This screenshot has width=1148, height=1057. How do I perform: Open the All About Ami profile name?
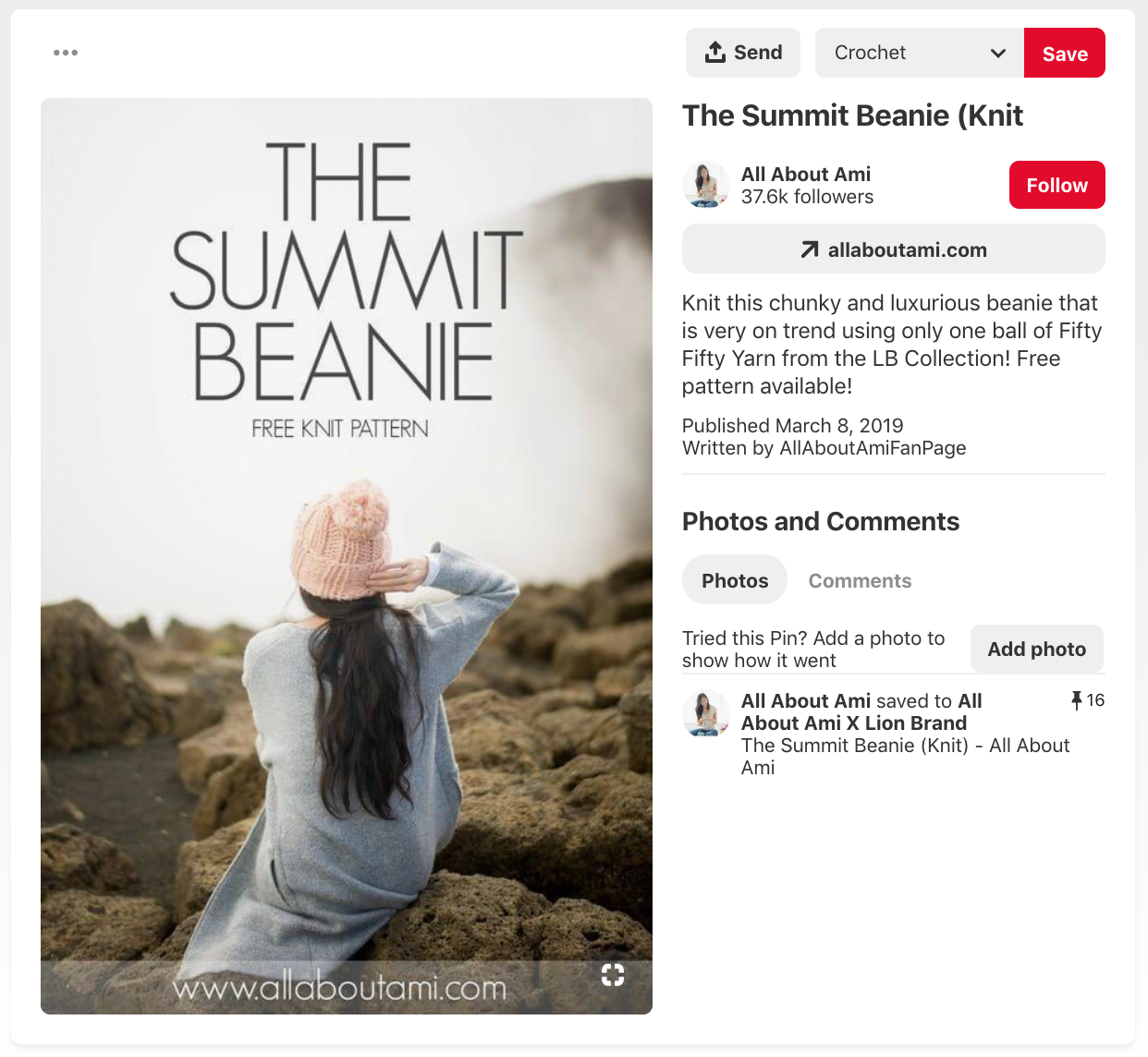806,174
